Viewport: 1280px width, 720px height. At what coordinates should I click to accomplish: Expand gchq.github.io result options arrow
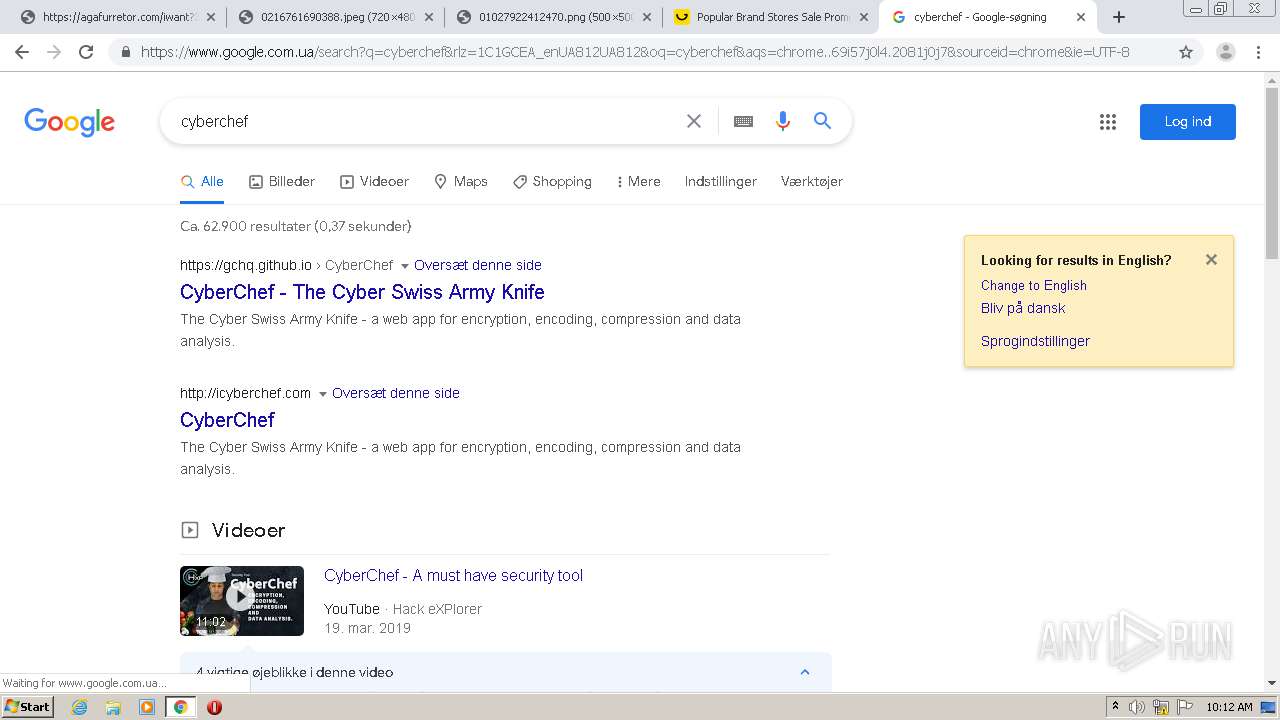(x=405, y=266)
